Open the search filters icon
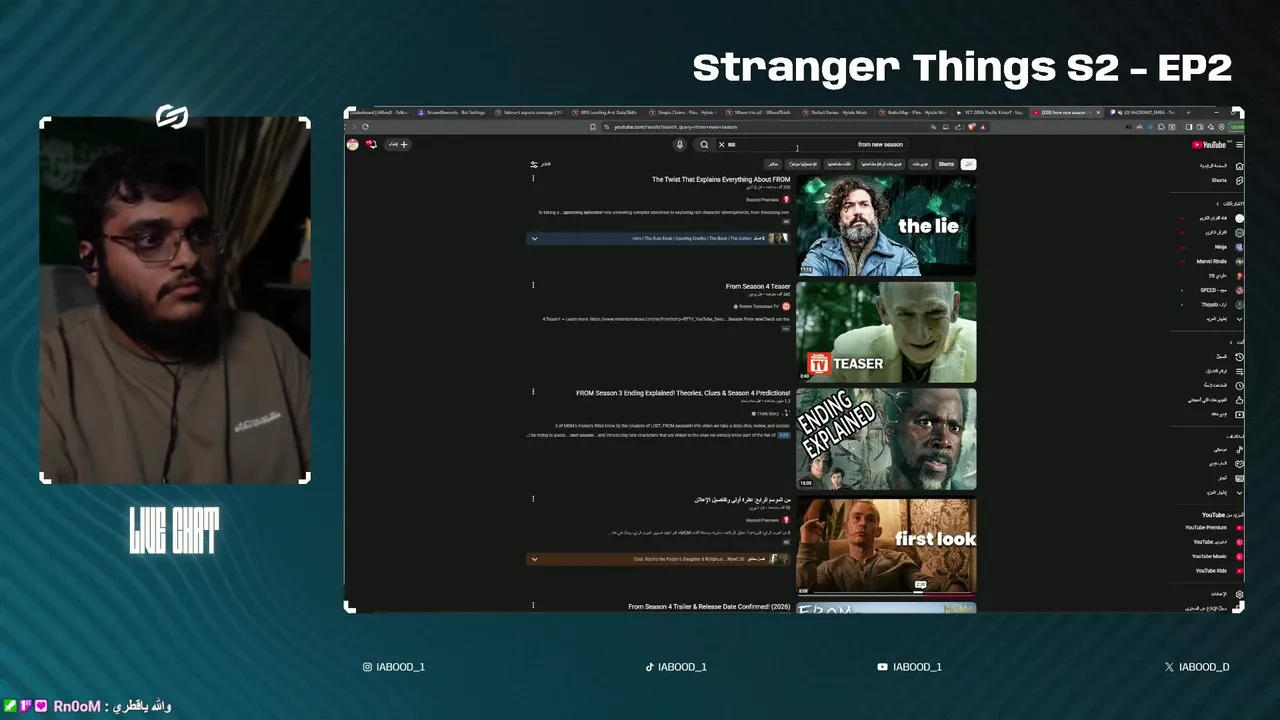This screenshot has height=720, width=1280. click(x=534, y=164)
